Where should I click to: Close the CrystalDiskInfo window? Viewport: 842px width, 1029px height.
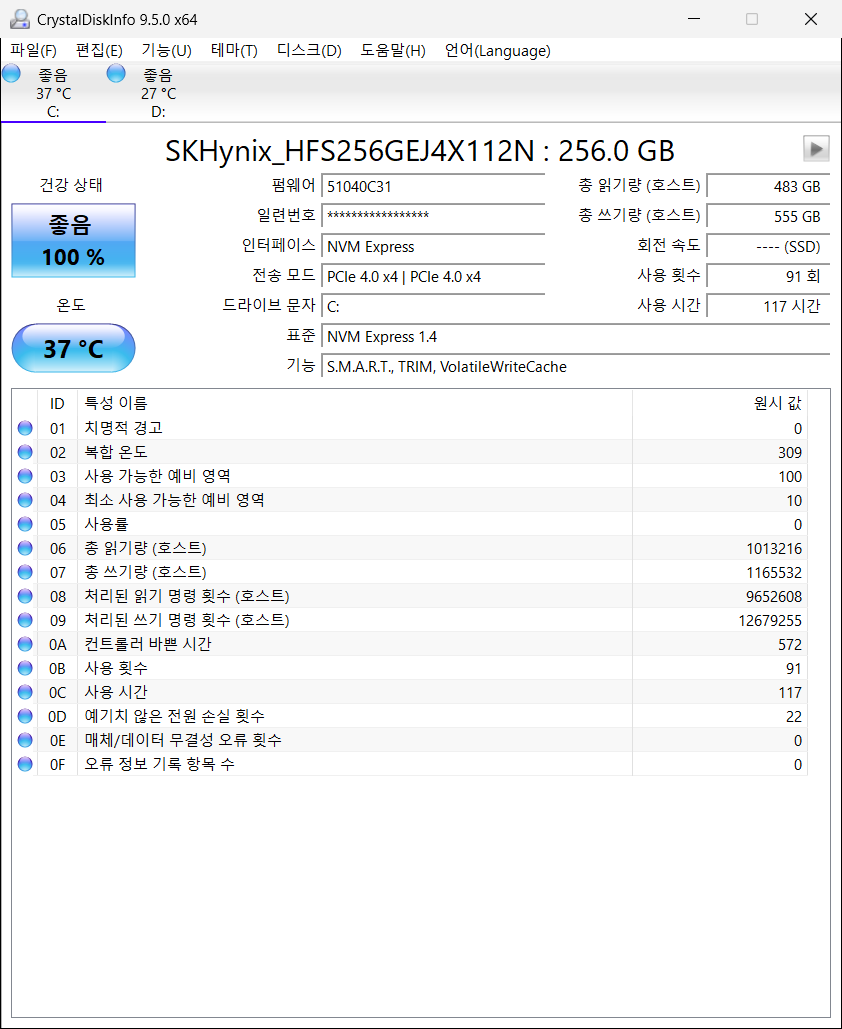[811, 19]
